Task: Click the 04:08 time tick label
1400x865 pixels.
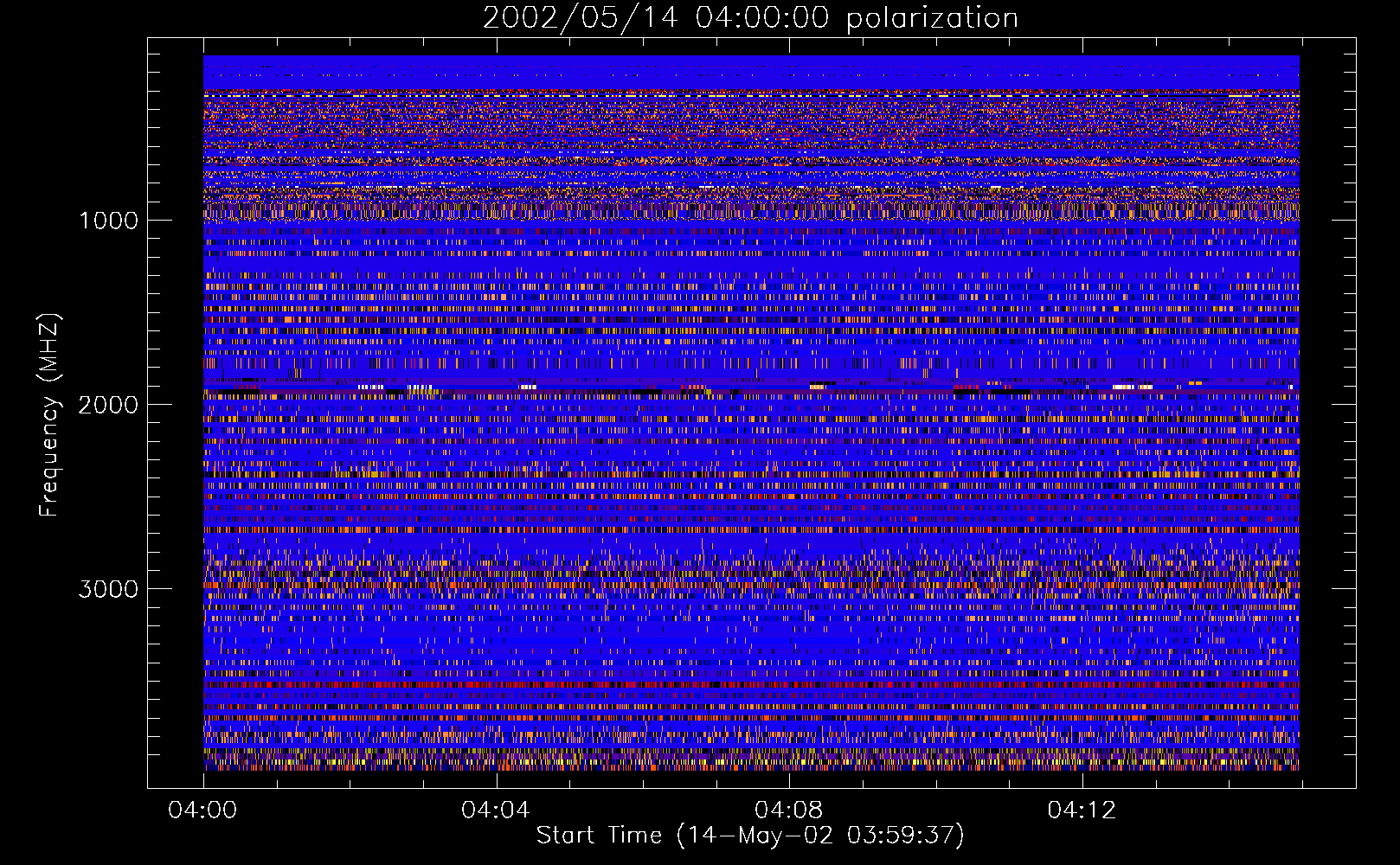Action: coord(788,810)
